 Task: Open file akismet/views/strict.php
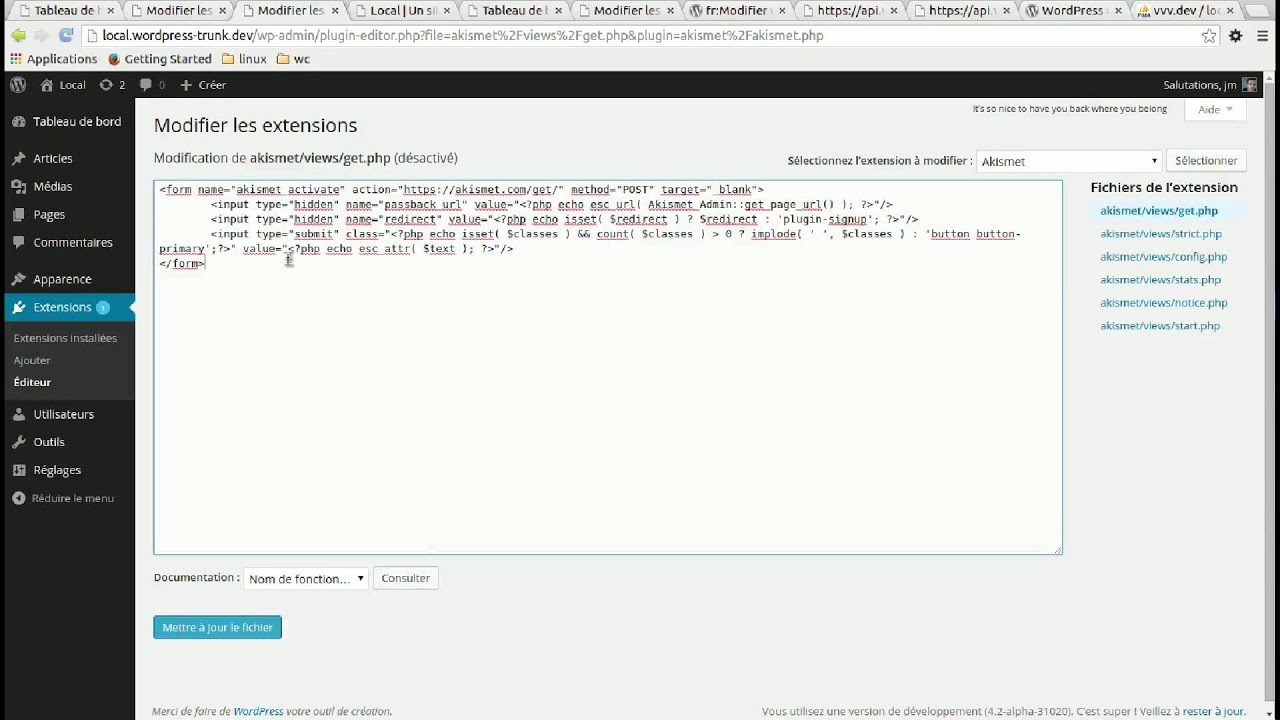pyautogui.click(x=1161, y=234)
